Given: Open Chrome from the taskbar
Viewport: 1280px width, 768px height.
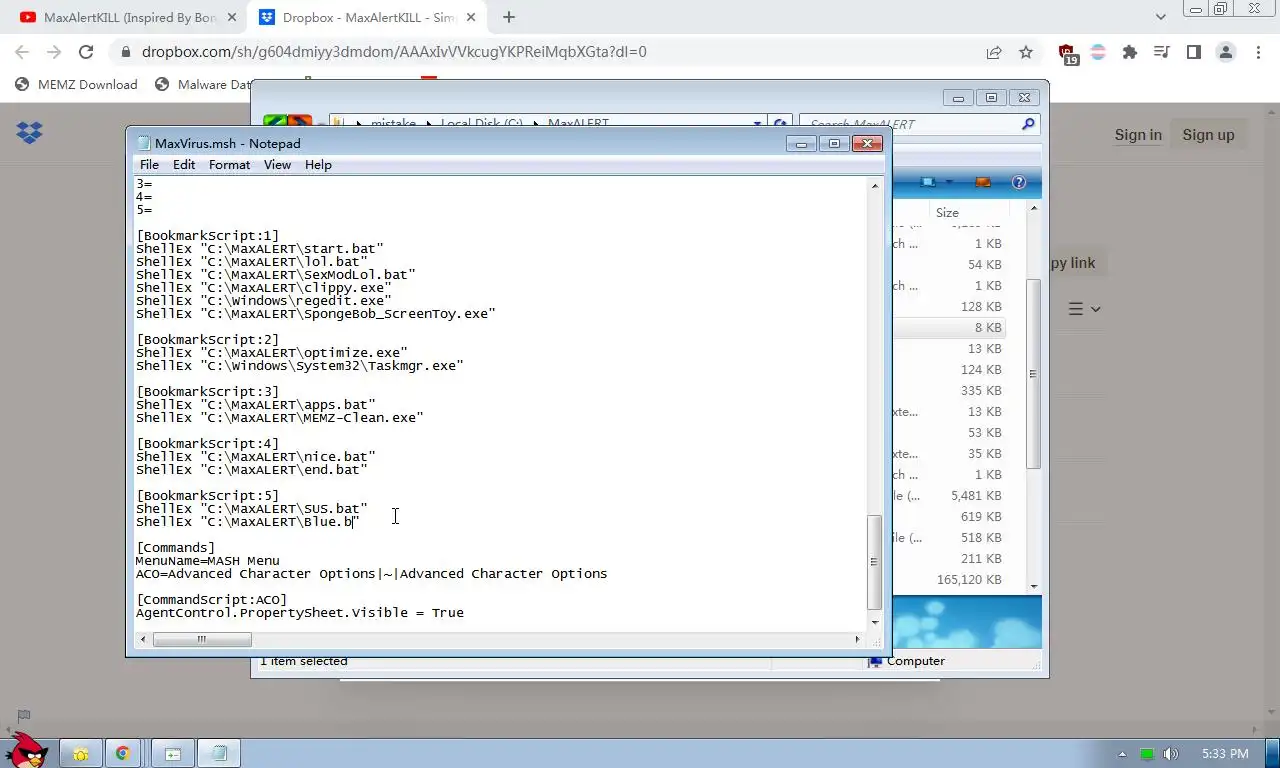Looking at the screenshot, I should (x=122, y=754).
